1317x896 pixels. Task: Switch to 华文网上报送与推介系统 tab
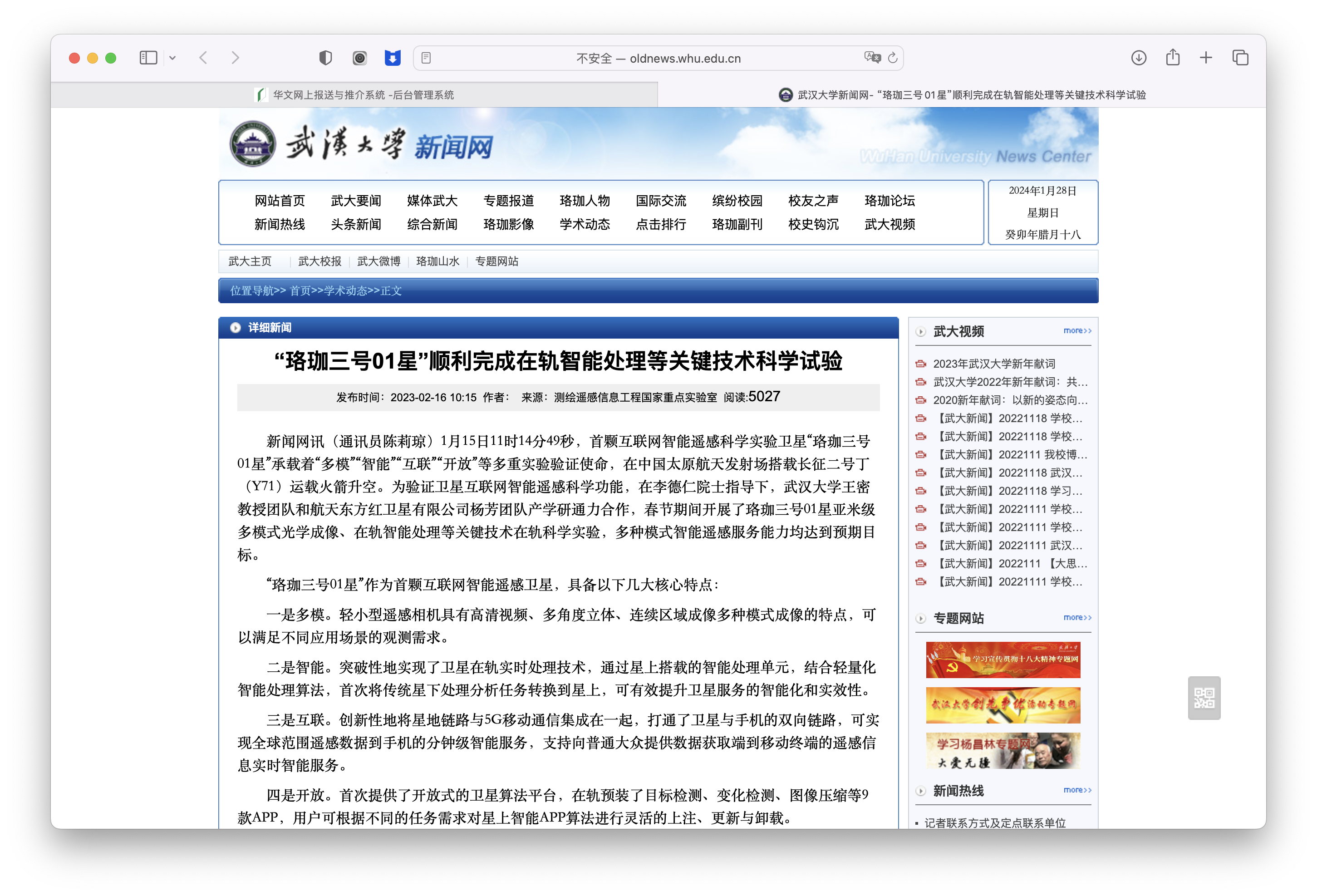coord(354,95)
